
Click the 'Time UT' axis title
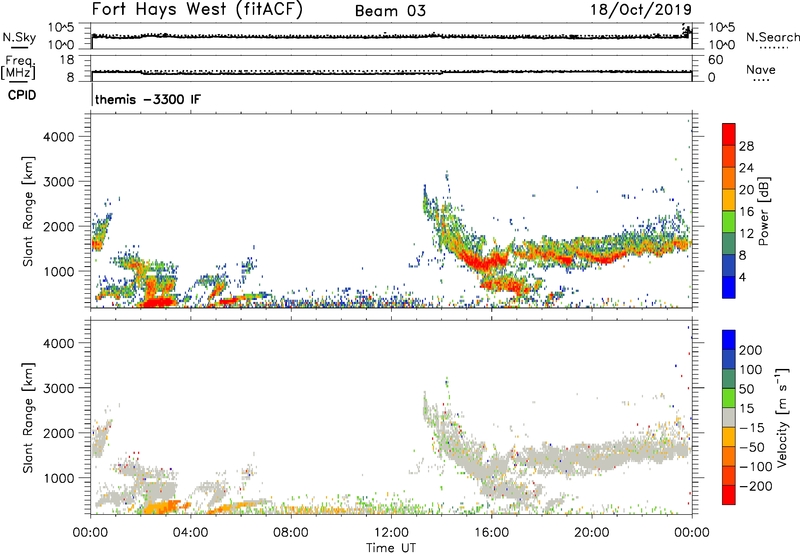391,548
